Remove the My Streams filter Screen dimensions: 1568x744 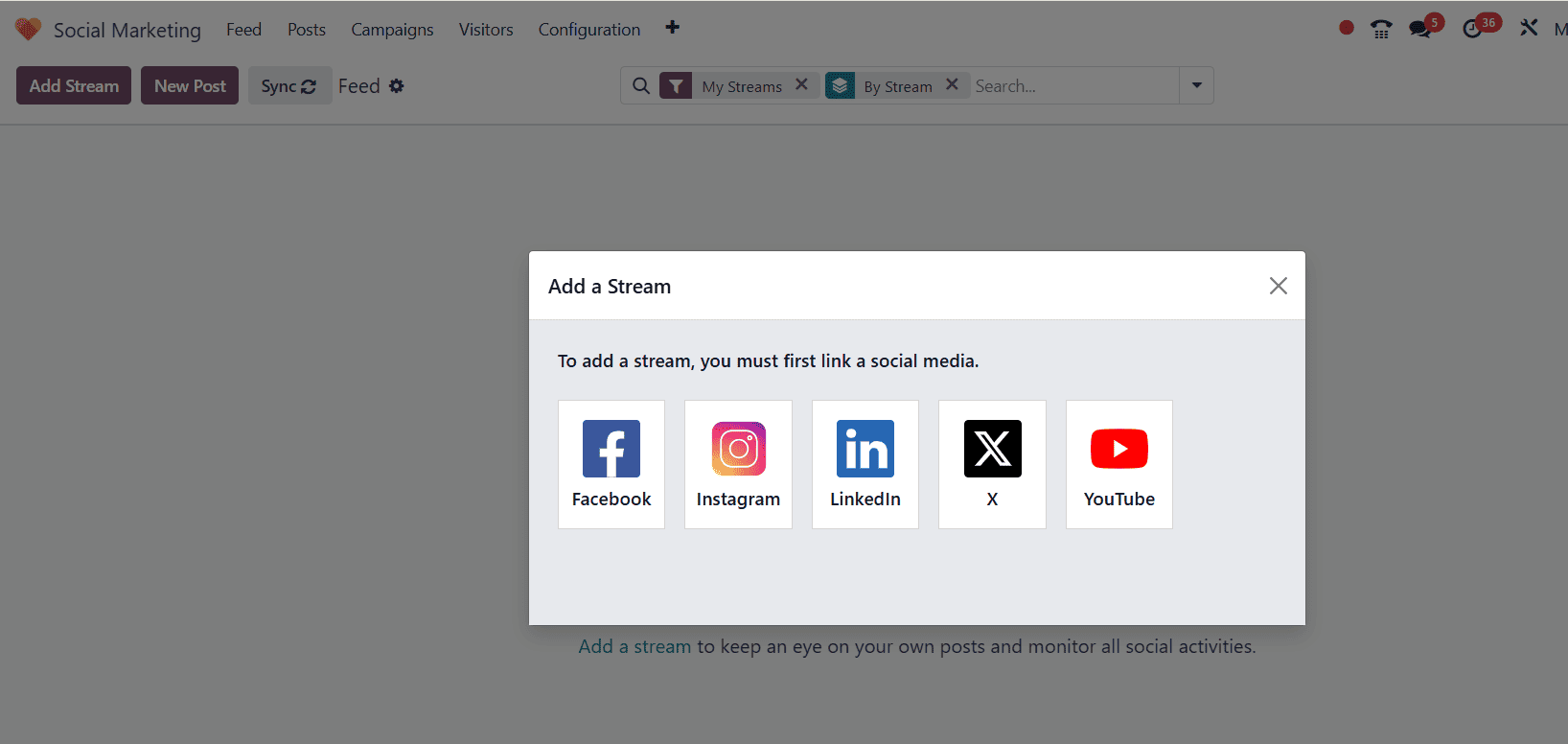click(x=802, y=84)
